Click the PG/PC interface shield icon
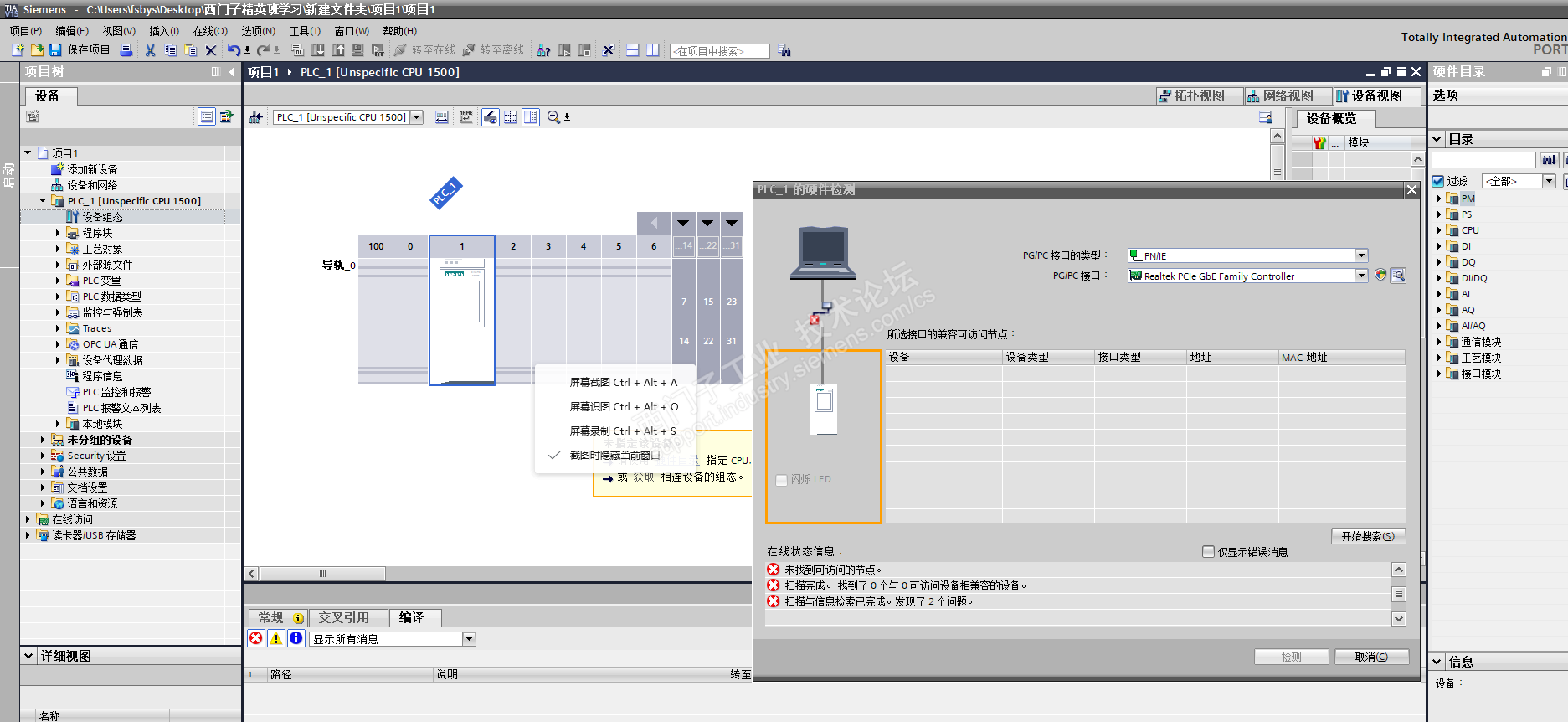Viewport: 1568px width, 722px height. click(1380, 275)
